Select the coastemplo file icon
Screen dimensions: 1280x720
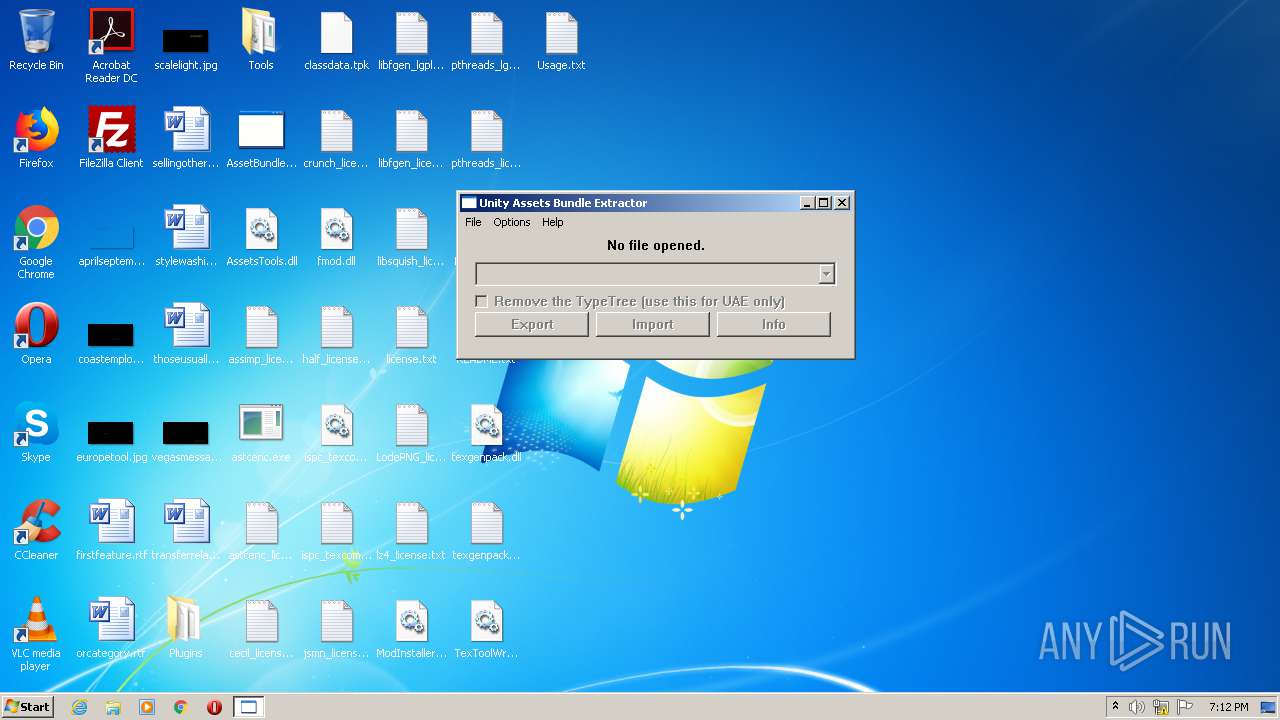(111, 340)
